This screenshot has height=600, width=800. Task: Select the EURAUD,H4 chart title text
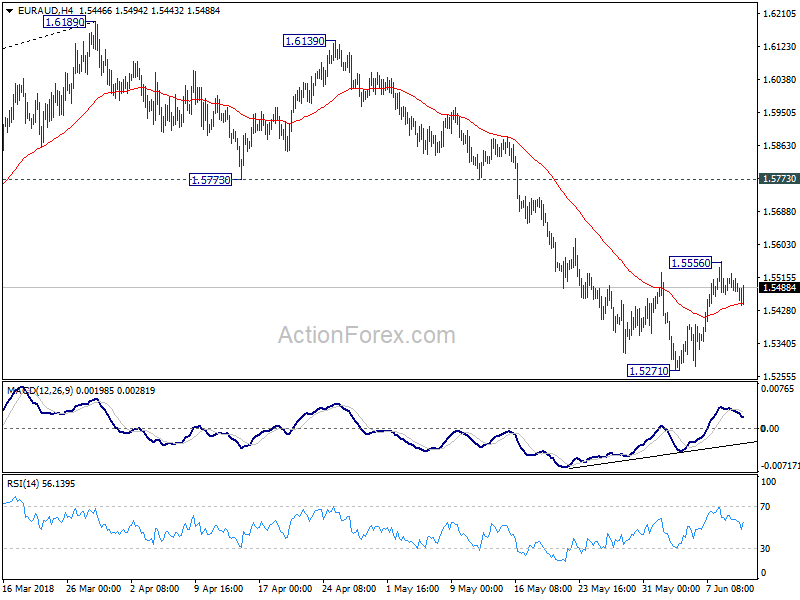[45, 11]
